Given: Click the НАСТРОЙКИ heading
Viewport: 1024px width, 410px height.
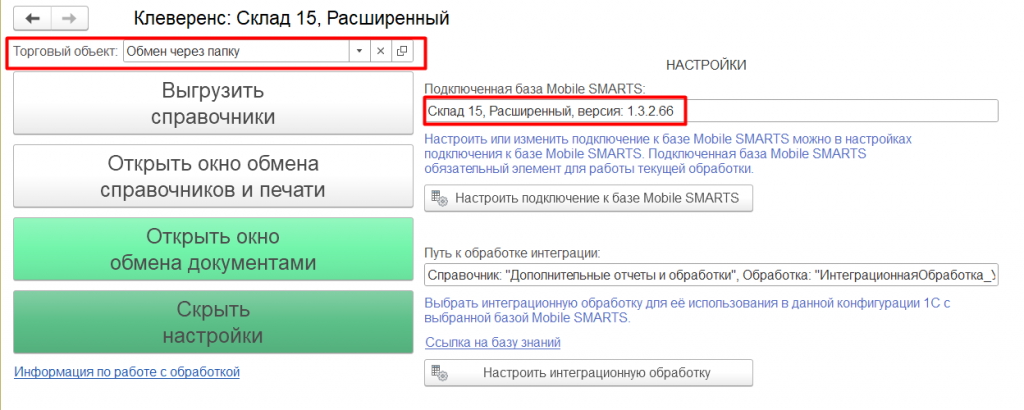Looking at the screenshot, I should click(706, 65).
